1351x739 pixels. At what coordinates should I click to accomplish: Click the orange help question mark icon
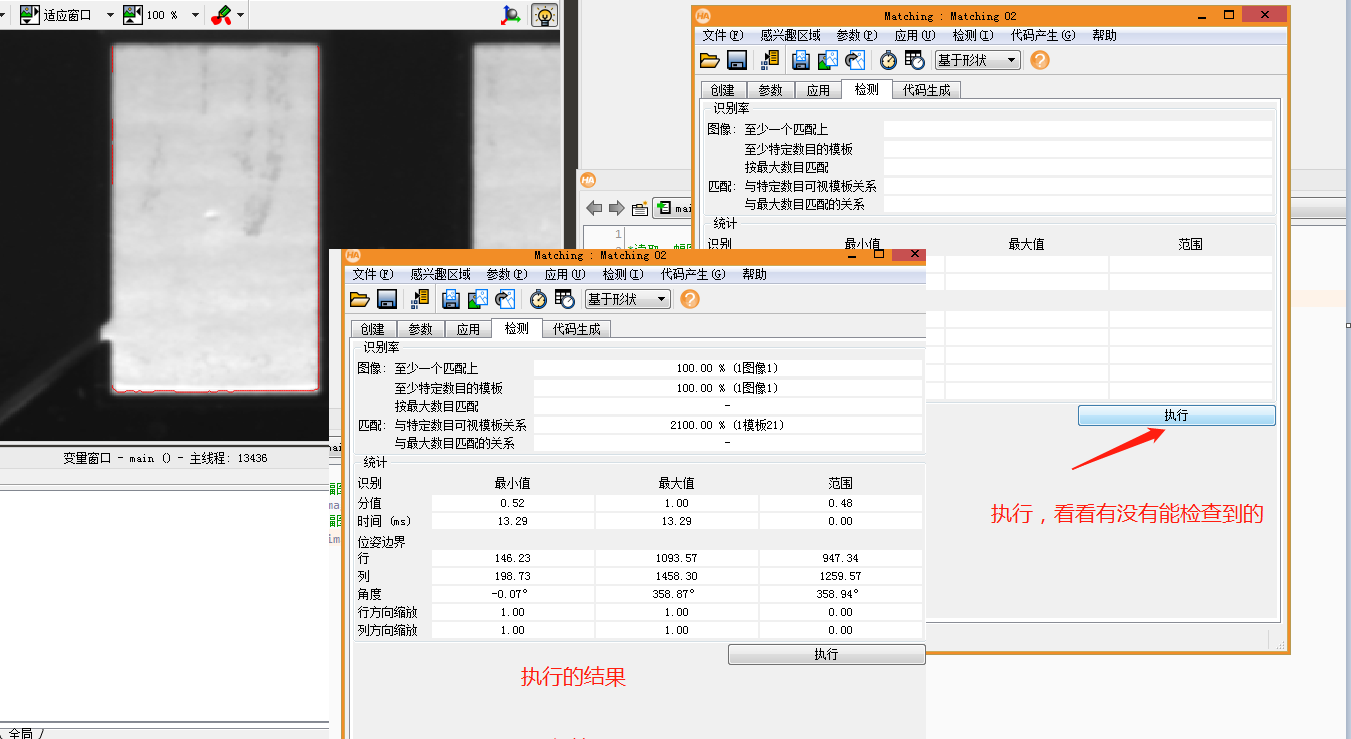(x=689, y=298)
